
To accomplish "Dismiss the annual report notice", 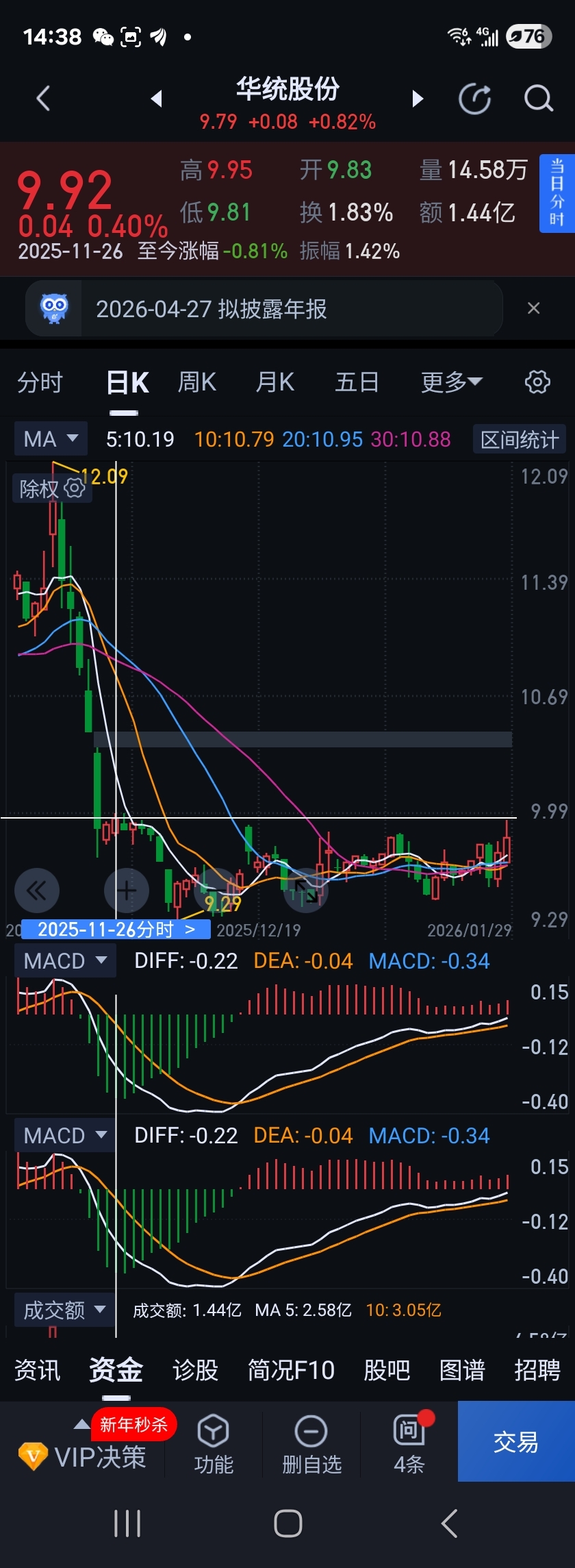I will tap(534, 308).
